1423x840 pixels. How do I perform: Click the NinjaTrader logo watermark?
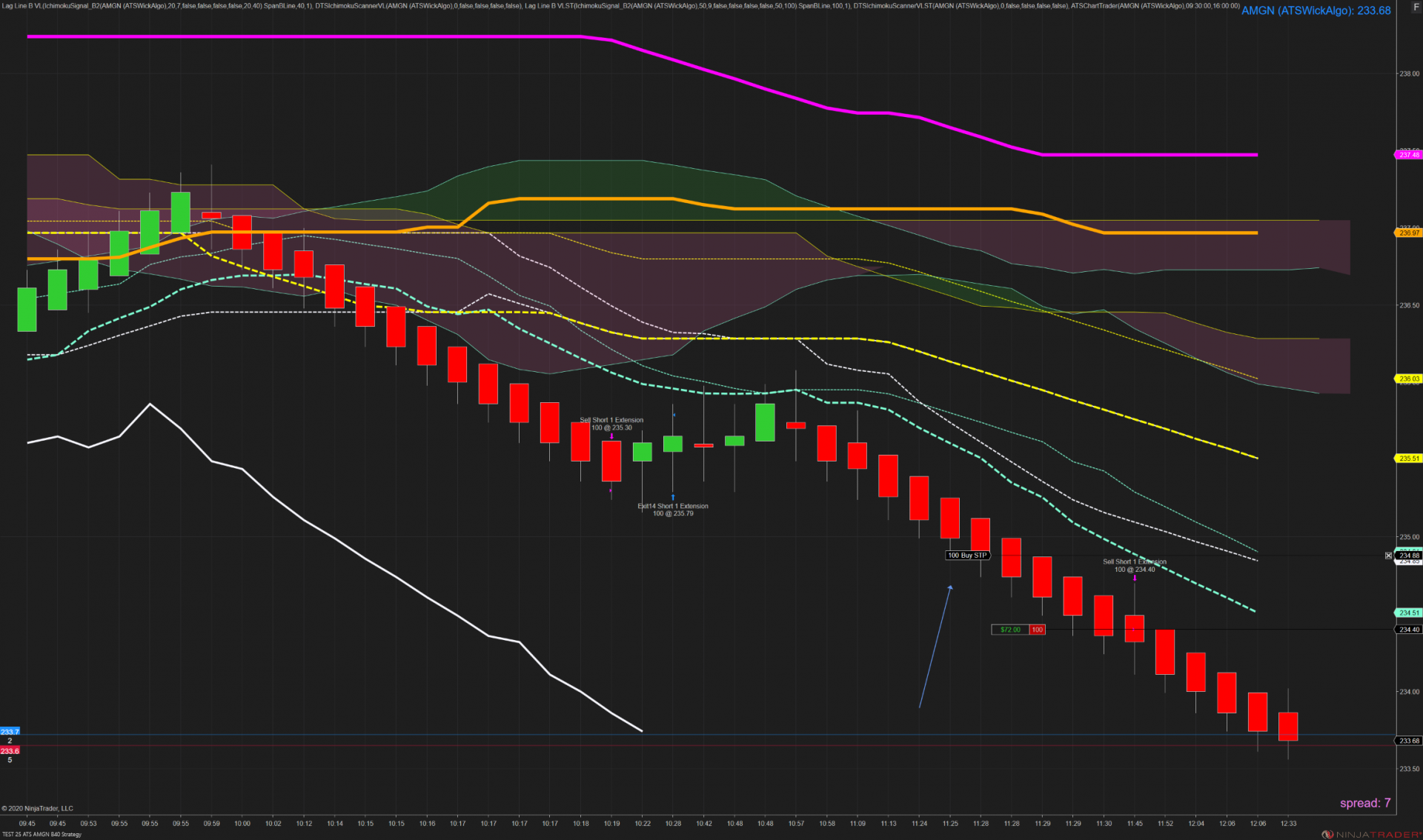(1370, 834)
